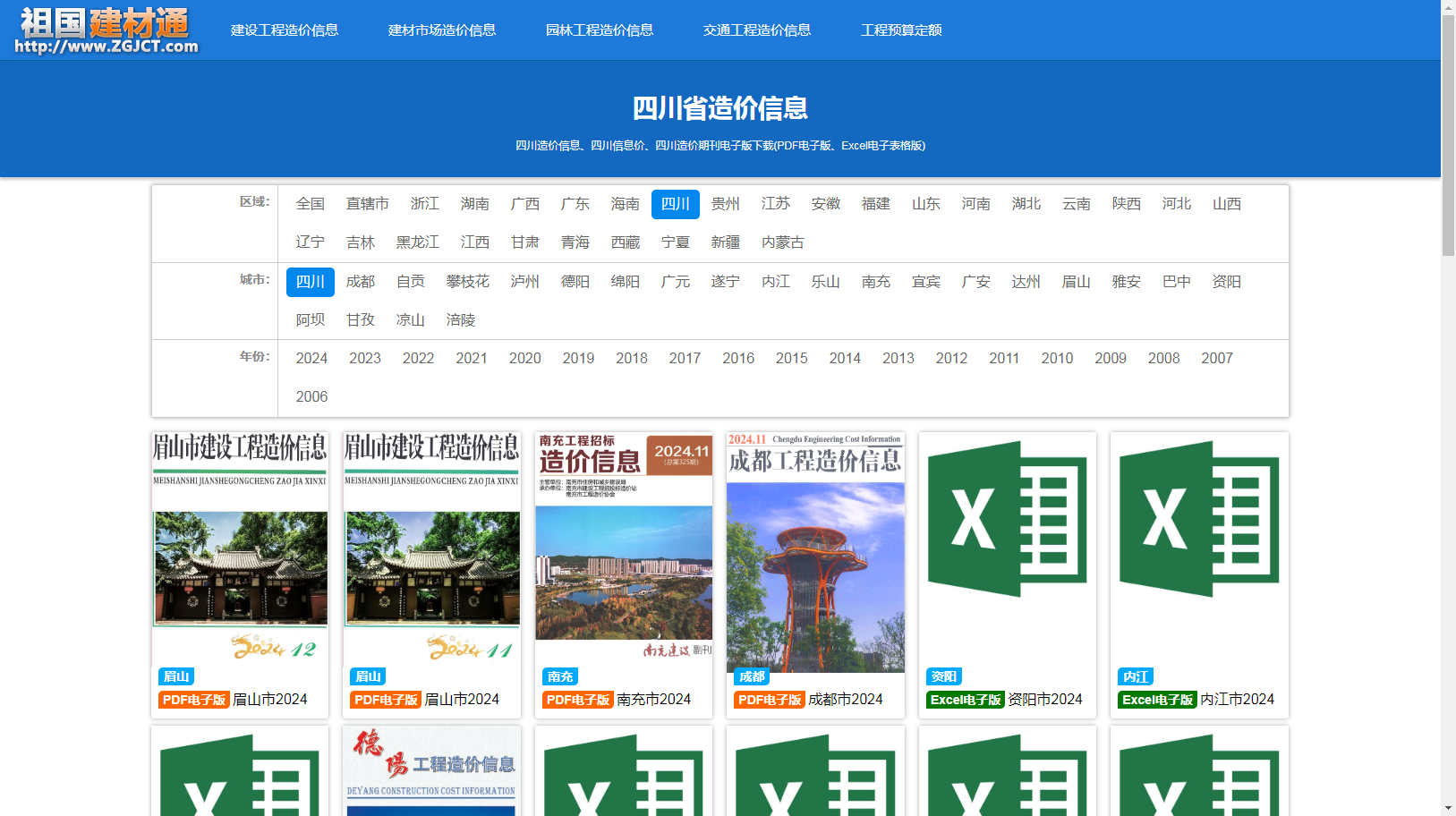The width and height of the screenshot is (1456, 816).
Task: Open 园林工程造价信息 nav menu
Action: 600,30
